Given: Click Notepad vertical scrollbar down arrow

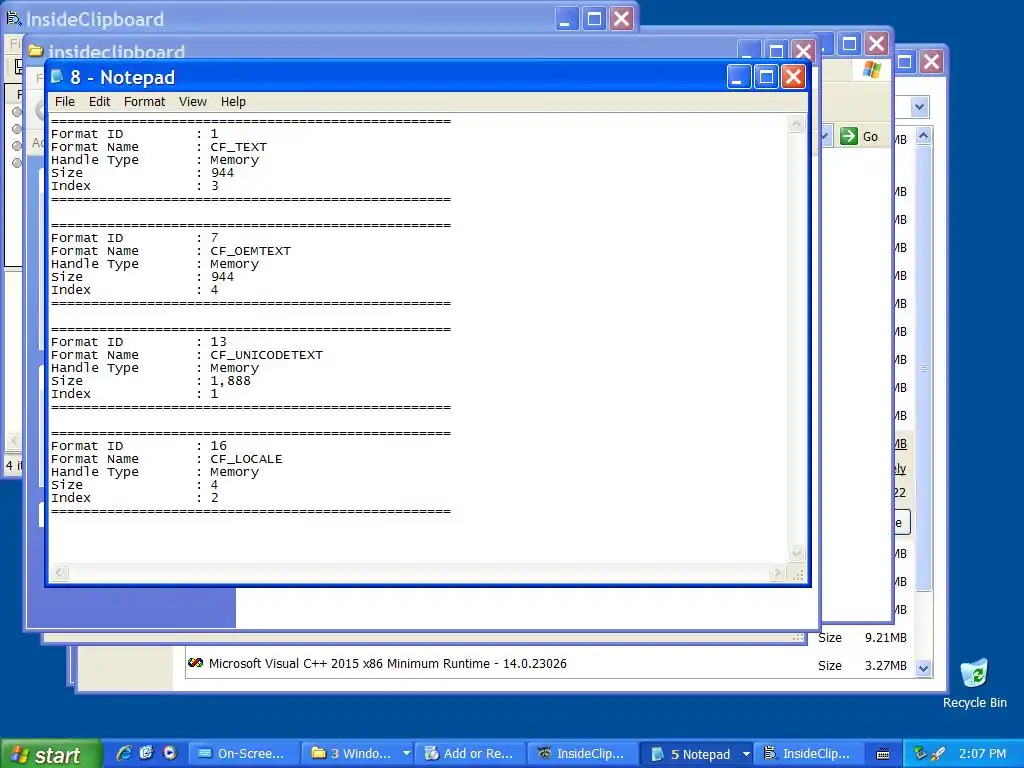Looking at the screenshot, I should [796, 553].
